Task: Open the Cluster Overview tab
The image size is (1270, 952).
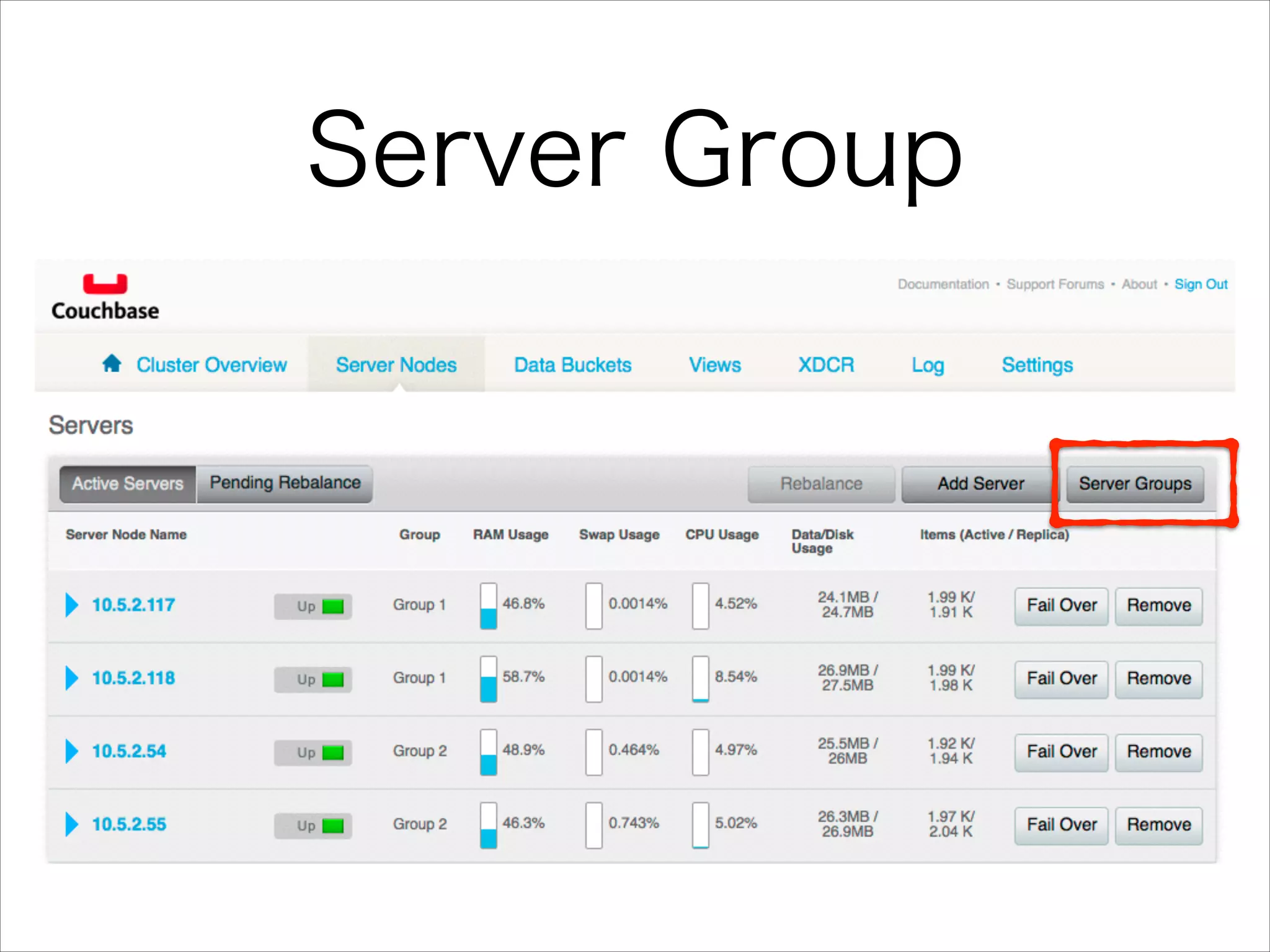Action: click(211, 364)
